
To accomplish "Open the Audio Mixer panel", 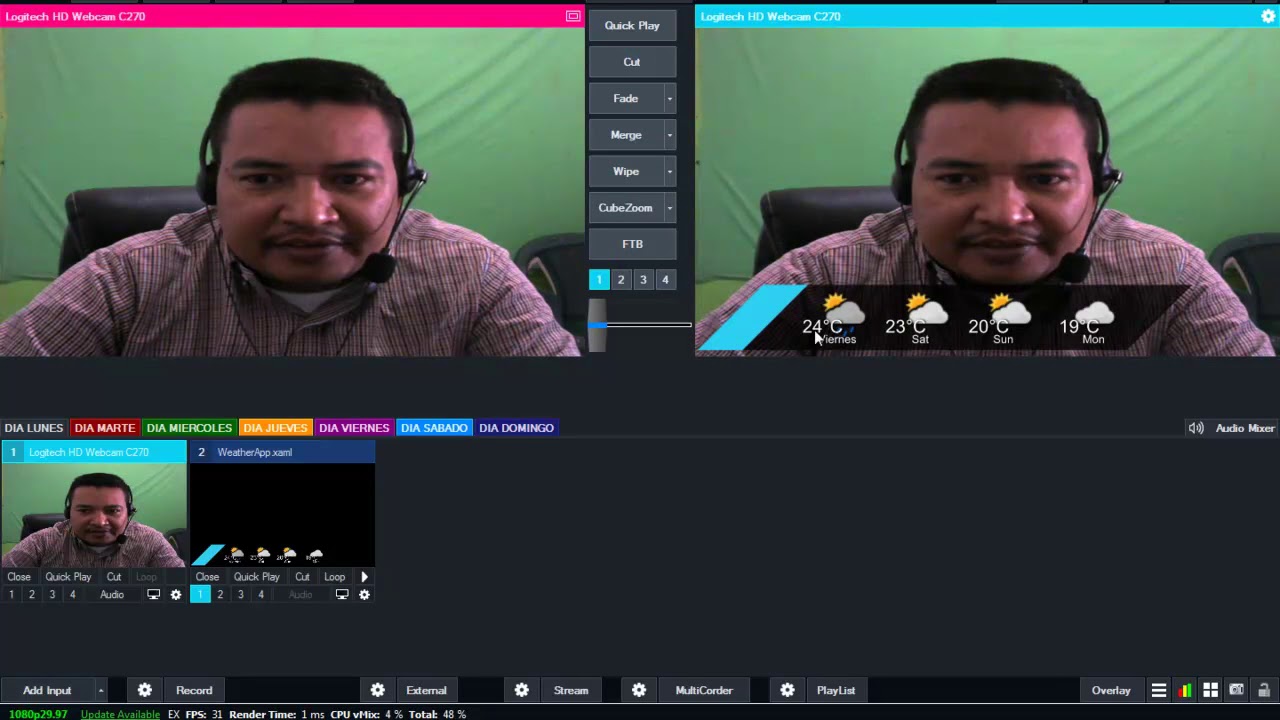I will (1245, 428).
